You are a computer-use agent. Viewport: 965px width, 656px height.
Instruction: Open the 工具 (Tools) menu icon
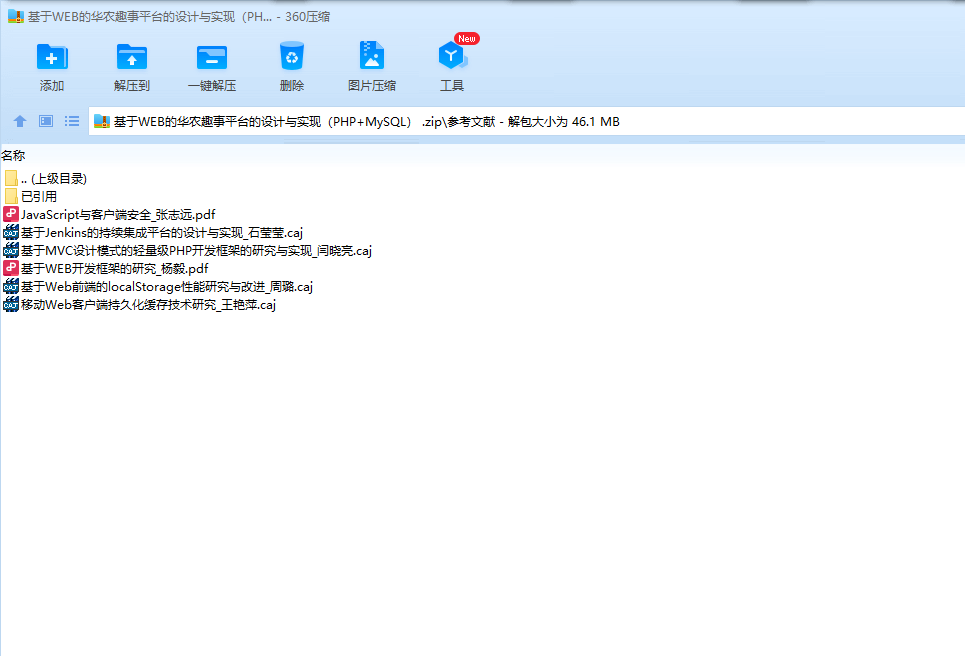click(x=452, y=56)
